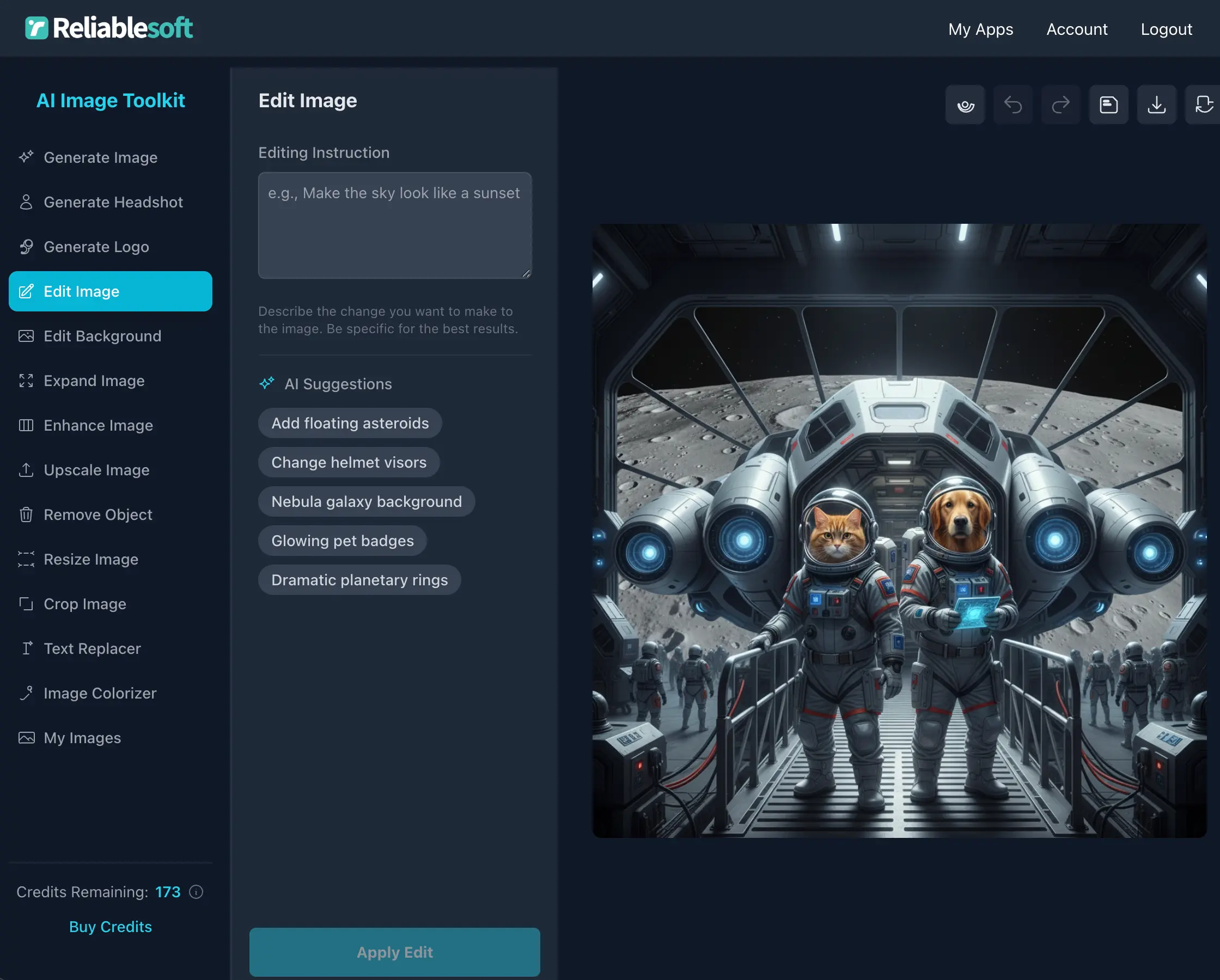Select Image Colorizer in sidebar
This screenshot has height=980, width=1220.
click(x=100, y=693)
